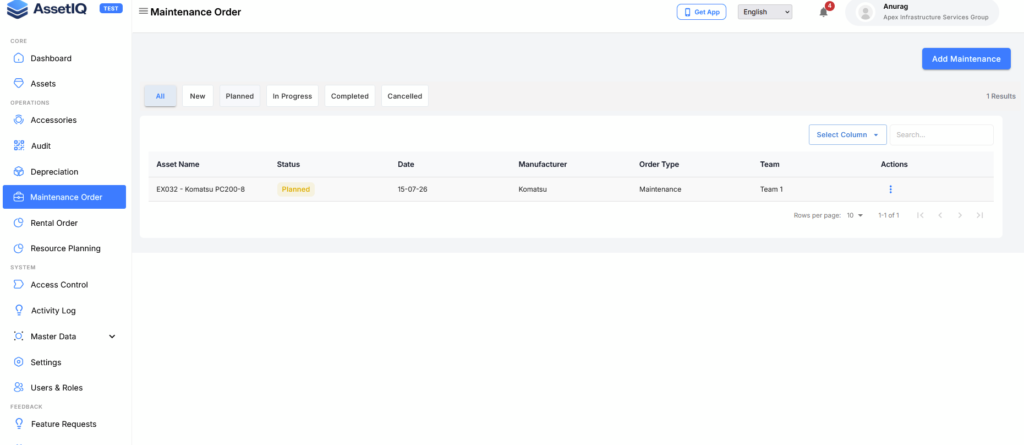Open Depreciation page

point(54,172)
